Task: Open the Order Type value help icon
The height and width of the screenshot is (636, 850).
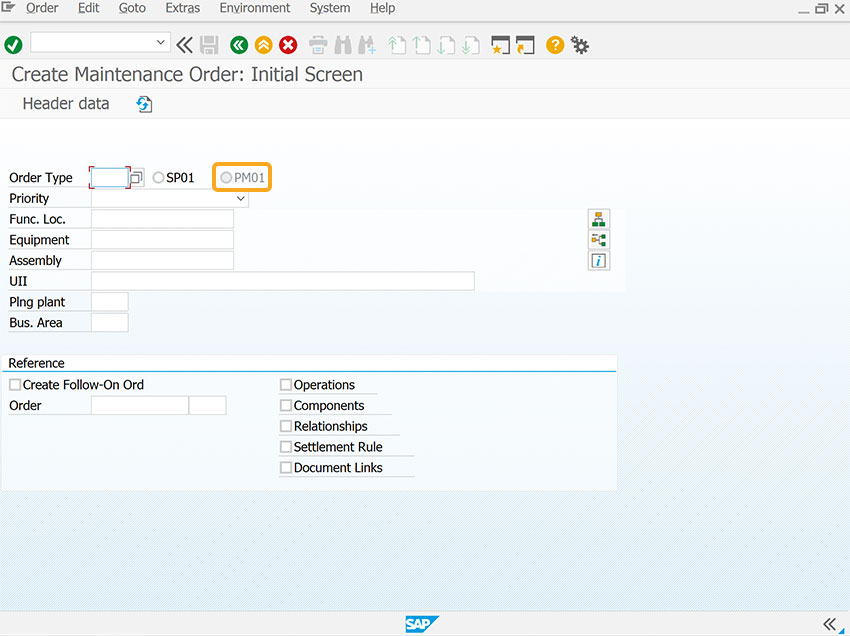Action: (137, 177)
